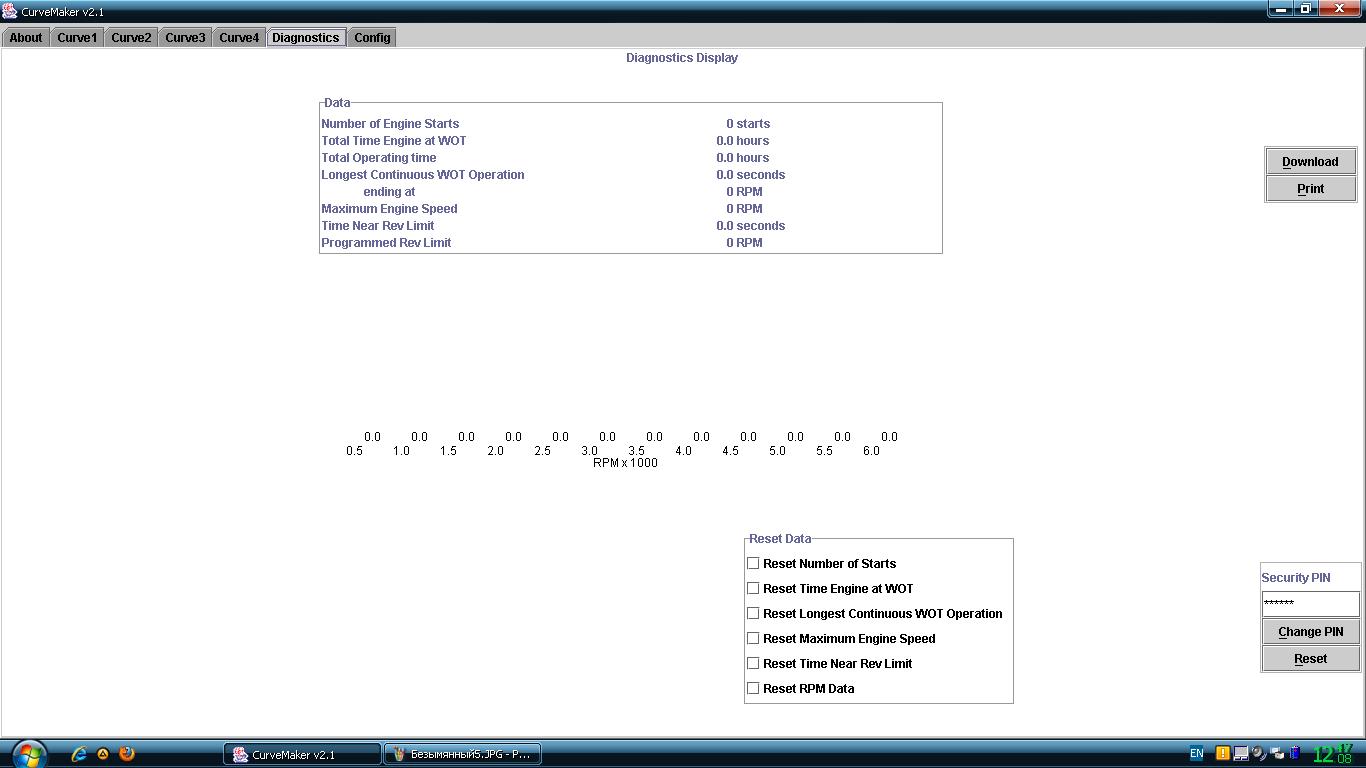Launch Firefox from quick launch

point(127,754)
